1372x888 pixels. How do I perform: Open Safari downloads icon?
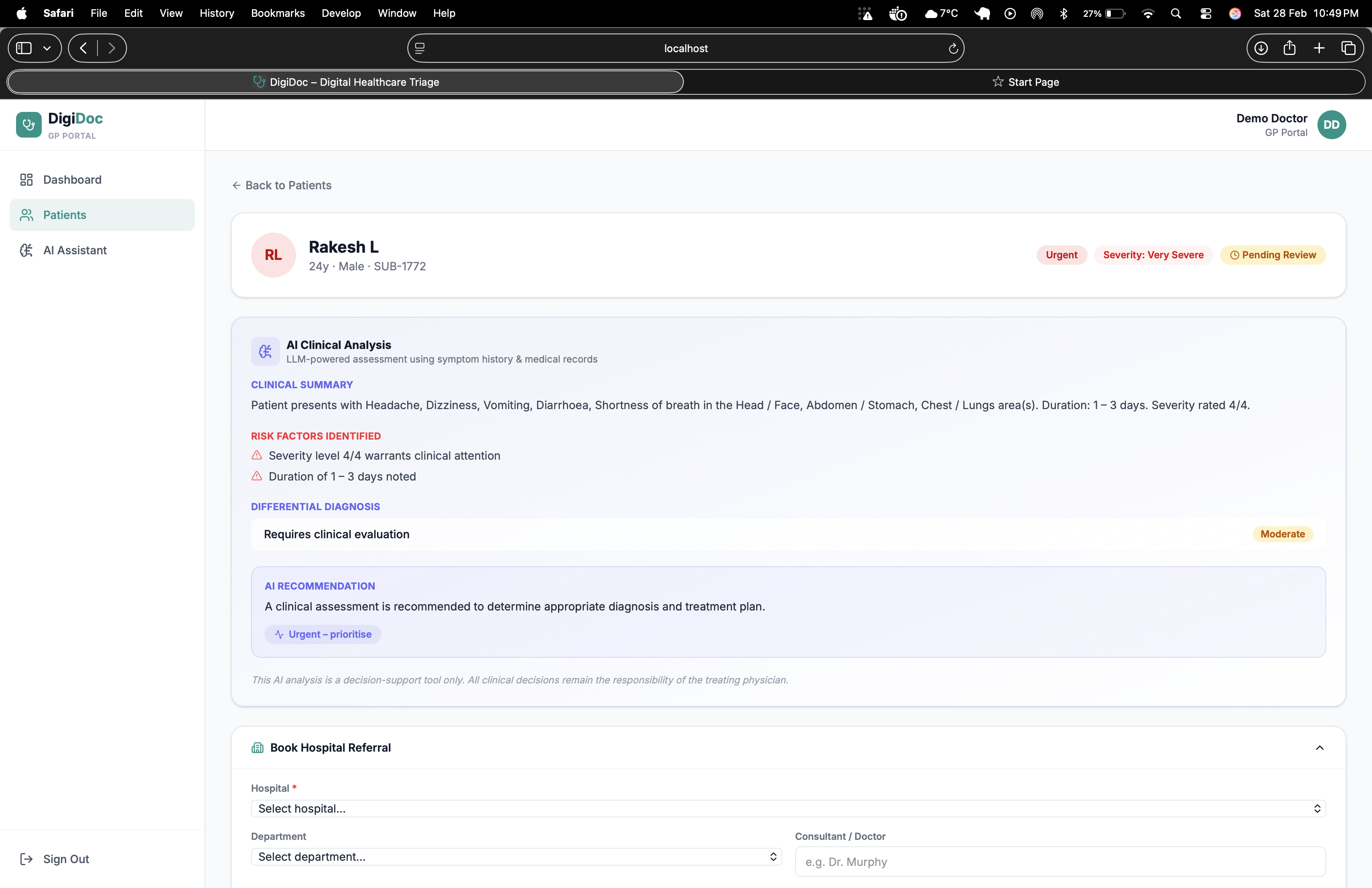click(x=1261, y=49)
